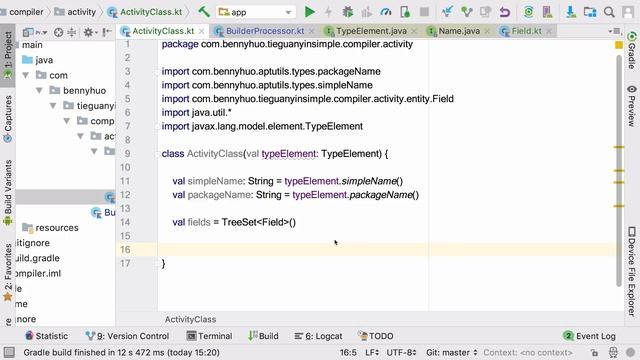640x360 pixels.
Task: Click the VCS Update Project arrow icon
Action: point(447,12)
